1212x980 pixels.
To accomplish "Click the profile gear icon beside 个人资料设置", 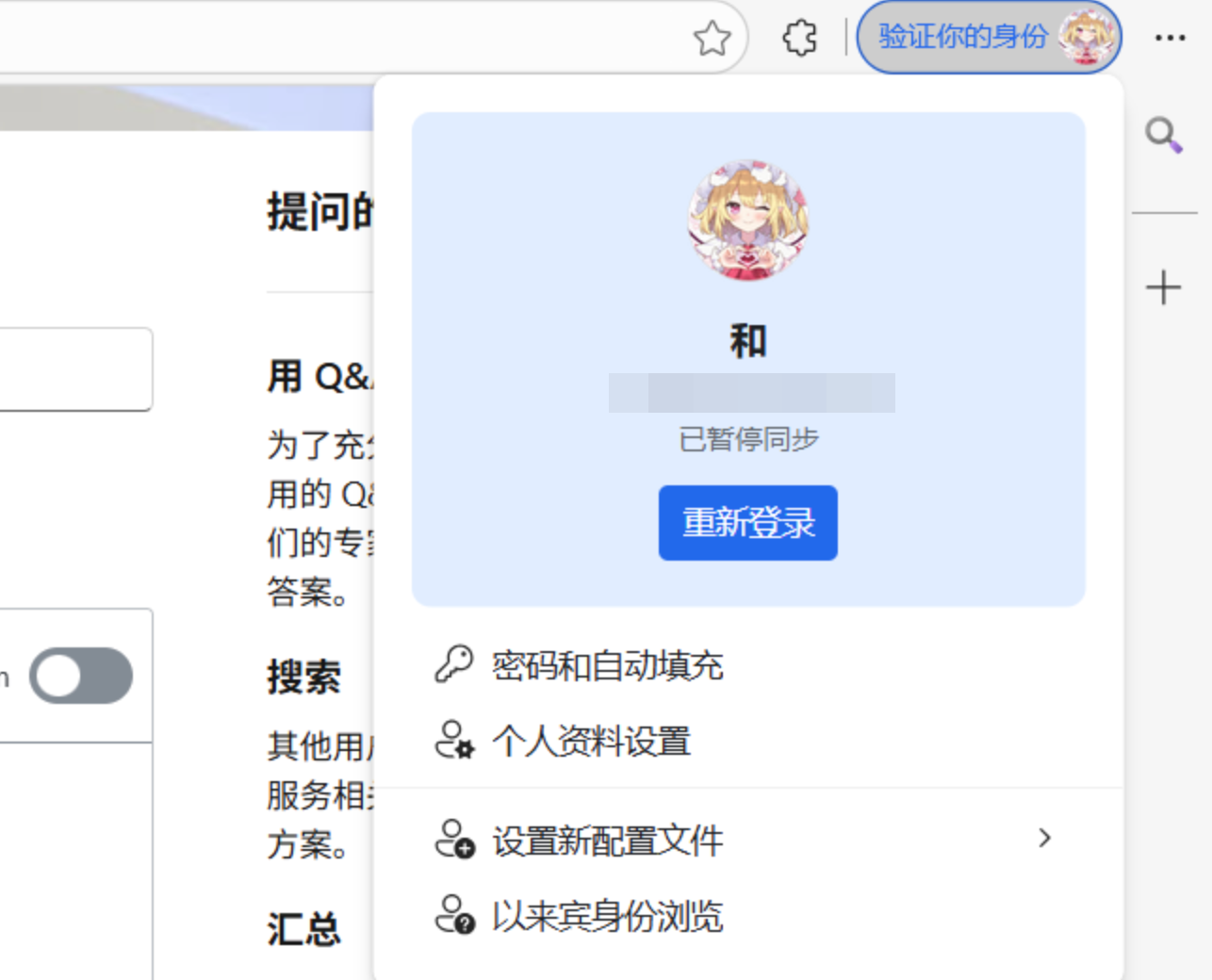I will (456, 742).
